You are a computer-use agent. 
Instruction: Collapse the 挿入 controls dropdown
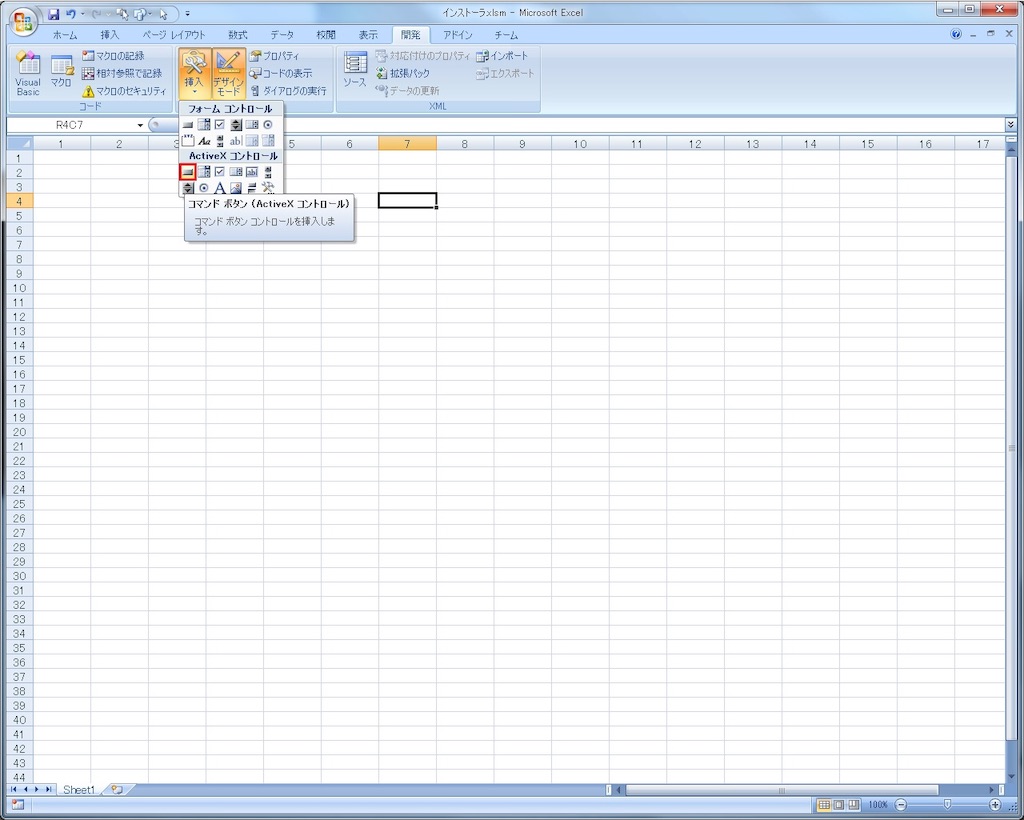coord(195,73)
